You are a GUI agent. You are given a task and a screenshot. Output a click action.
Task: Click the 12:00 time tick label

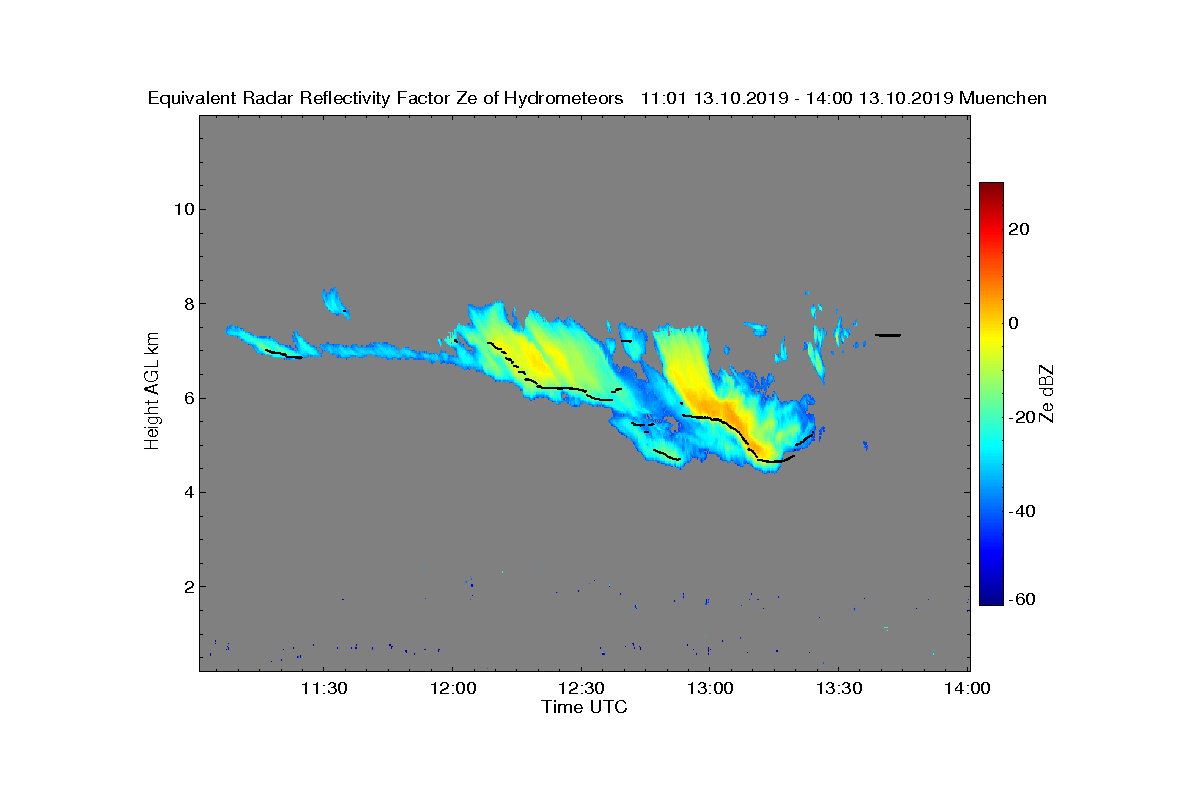click(x=452, y=688)
